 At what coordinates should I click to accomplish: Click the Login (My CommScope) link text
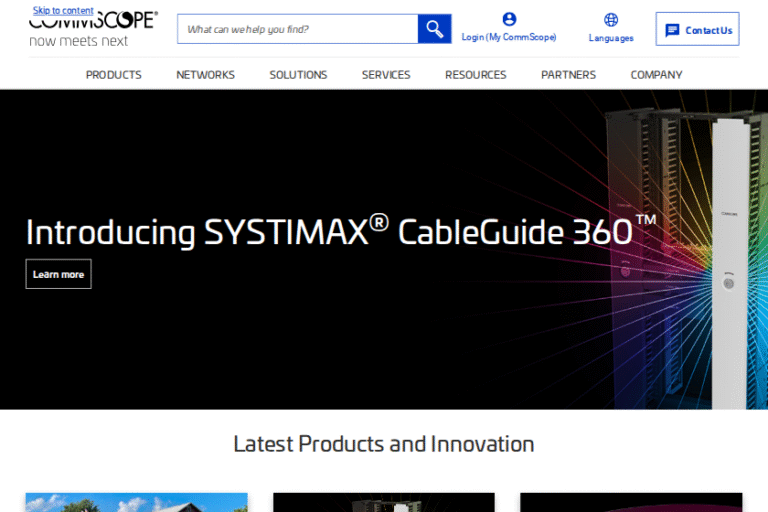pos(509,38)
